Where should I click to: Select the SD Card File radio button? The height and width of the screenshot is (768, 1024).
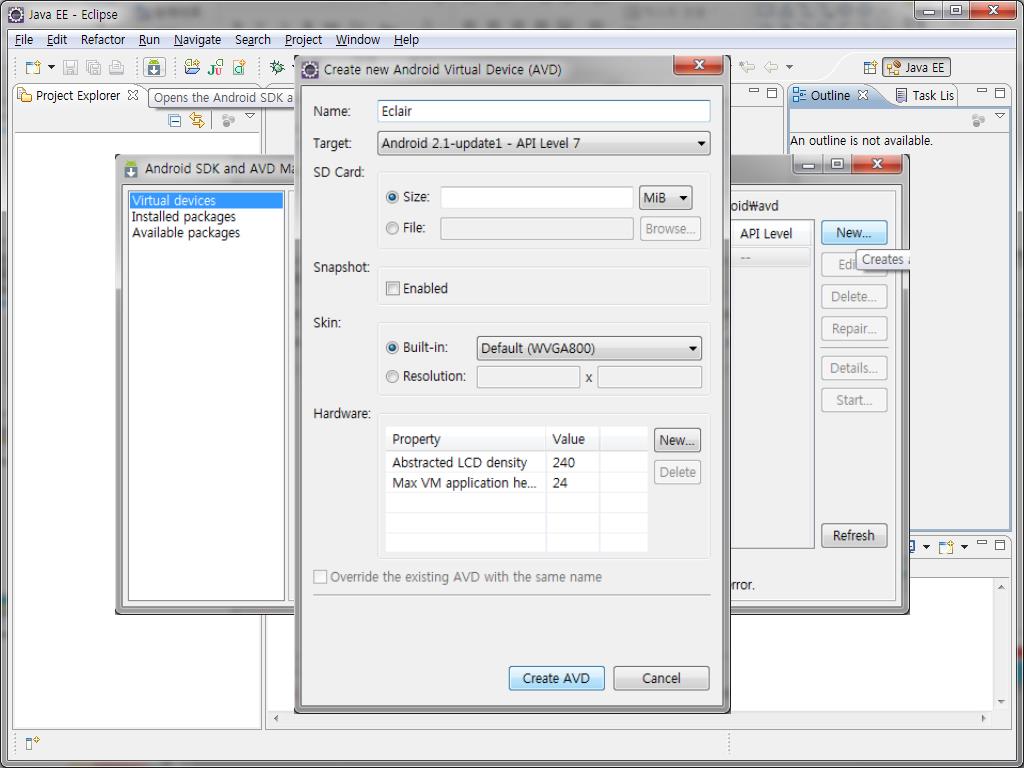coord(392,228)
